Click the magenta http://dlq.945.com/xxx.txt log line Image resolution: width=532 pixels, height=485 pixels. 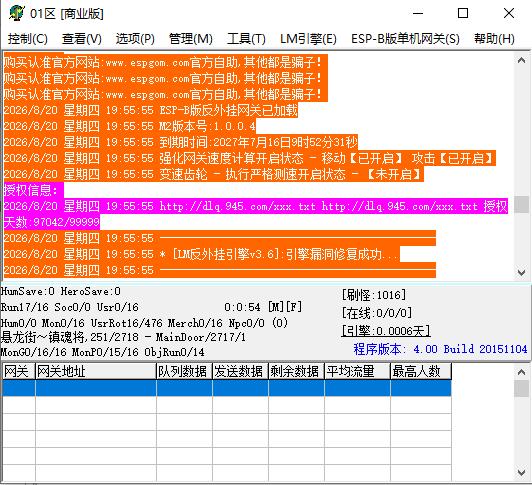pos(256,206)
